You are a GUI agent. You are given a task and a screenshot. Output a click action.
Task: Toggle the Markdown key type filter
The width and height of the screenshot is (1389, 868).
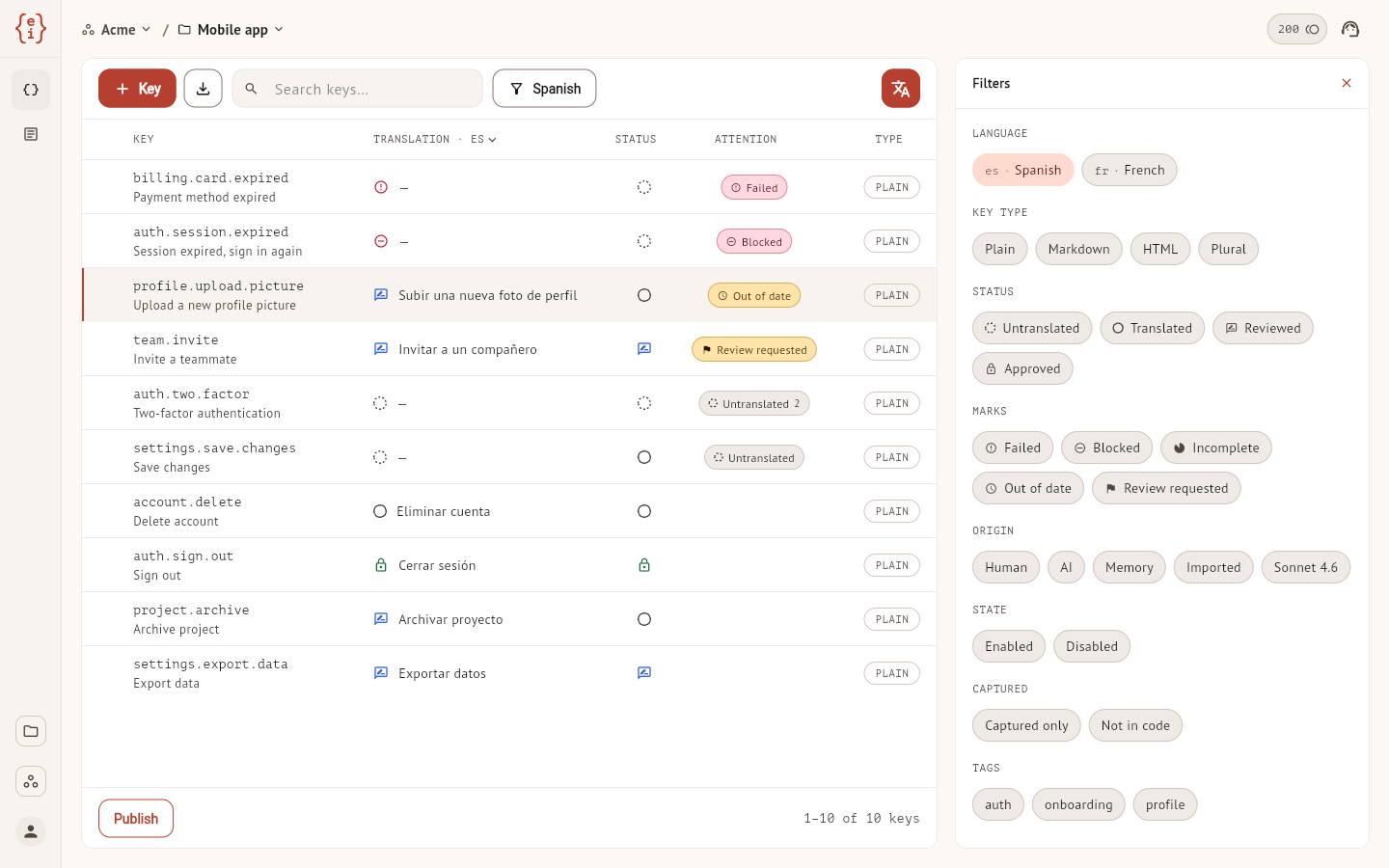point(1079,250)
